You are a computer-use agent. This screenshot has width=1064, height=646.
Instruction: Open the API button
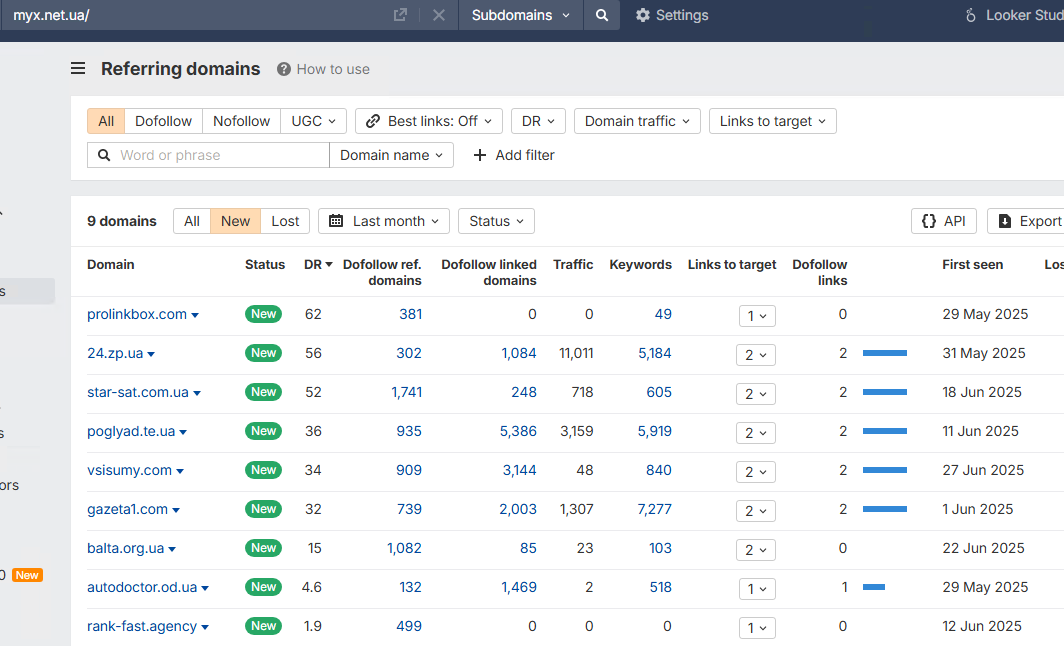(x=944, y=221)
